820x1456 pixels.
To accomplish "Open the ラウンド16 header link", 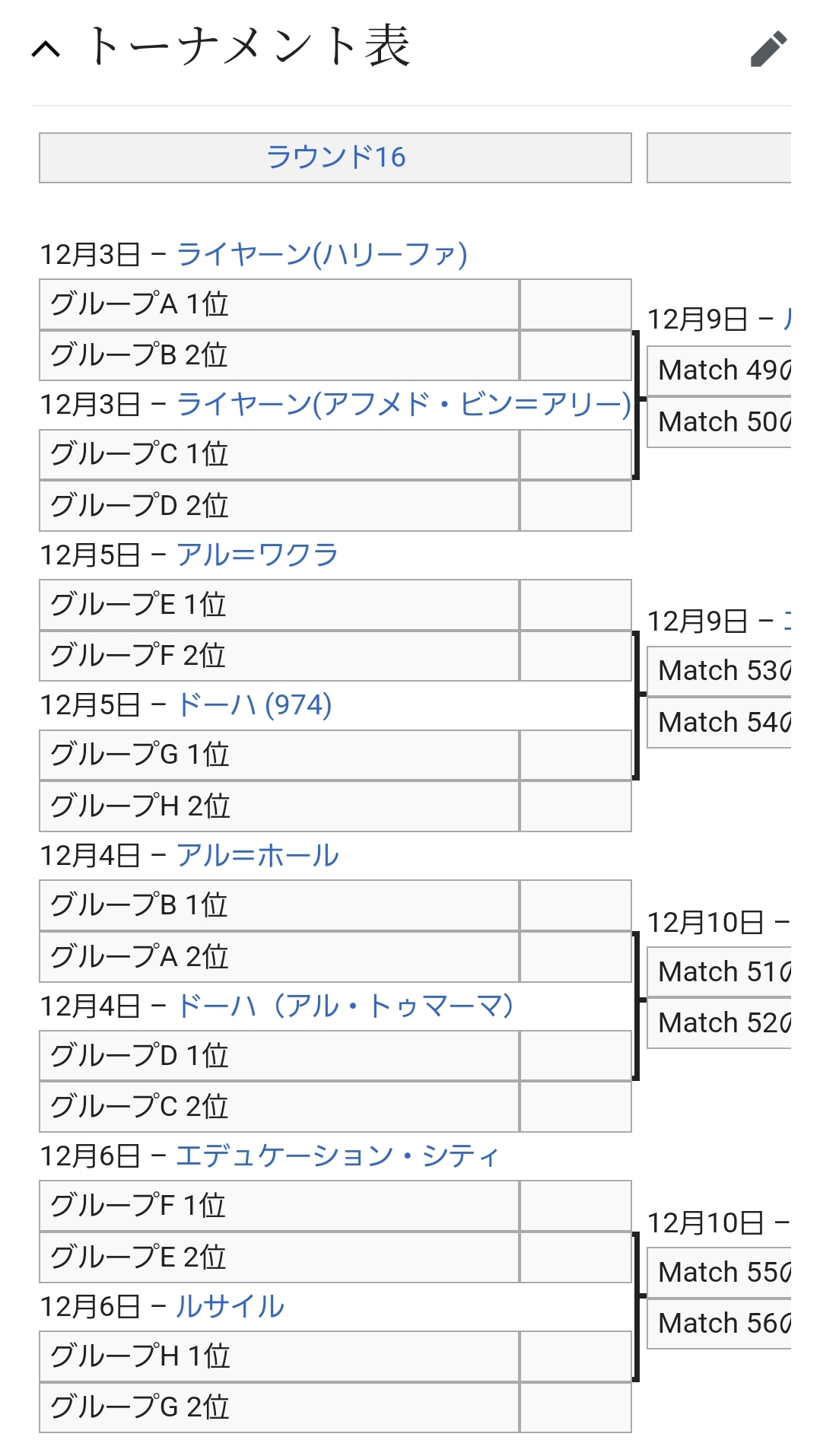I will point(335,157).
